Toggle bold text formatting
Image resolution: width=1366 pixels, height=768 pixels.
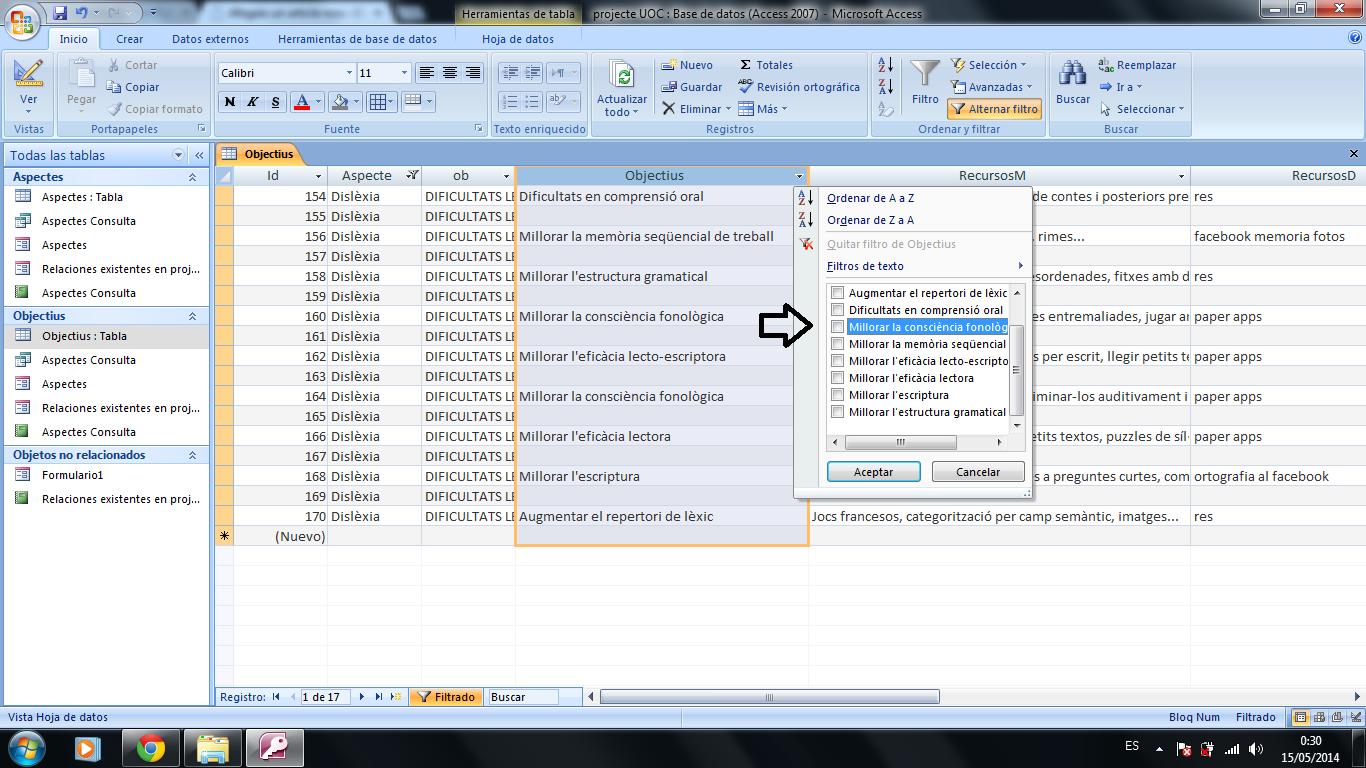[230, 102]
